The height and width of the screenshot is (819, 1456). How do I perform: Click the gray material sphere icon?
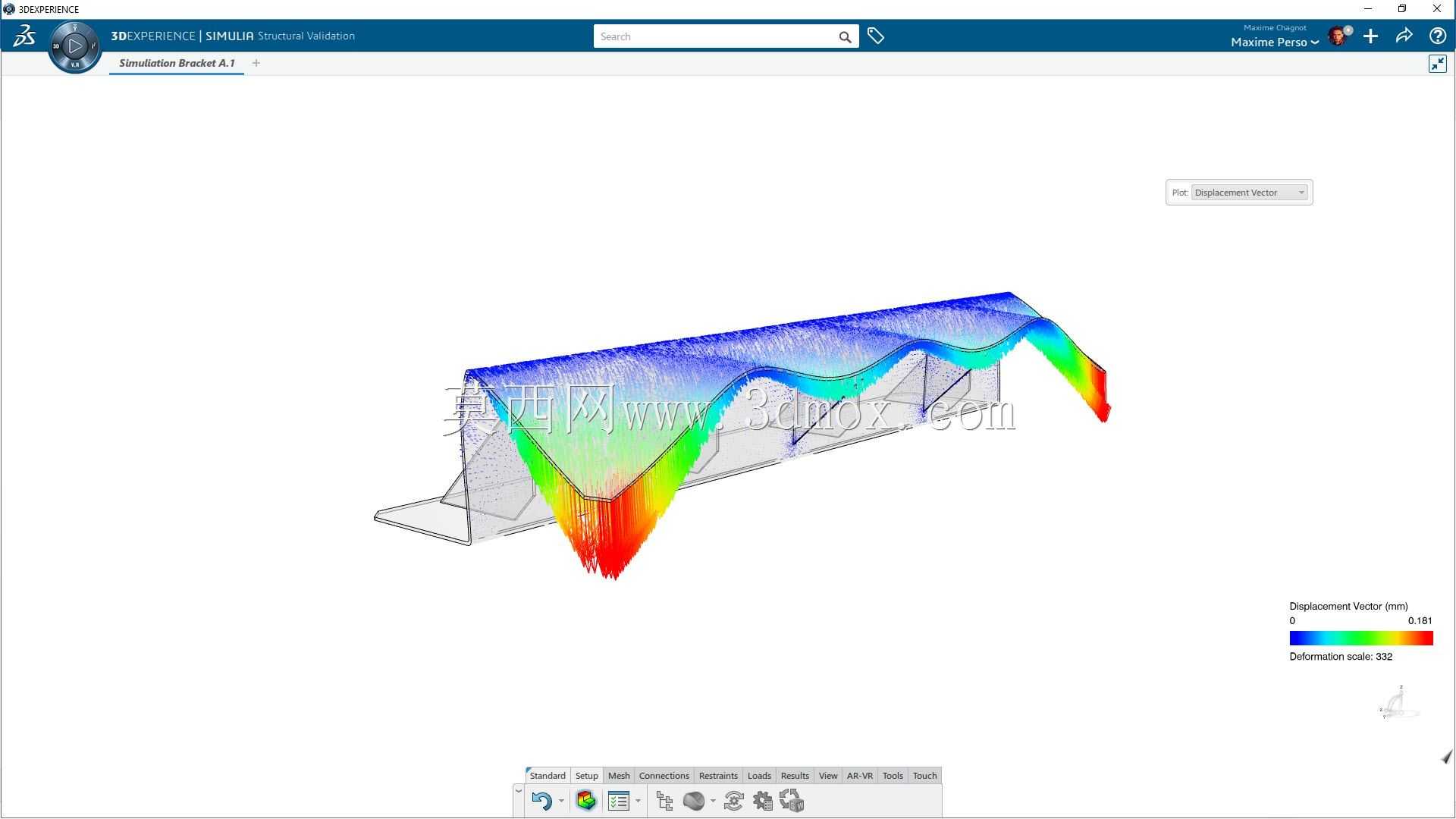(x=693, y=801)
